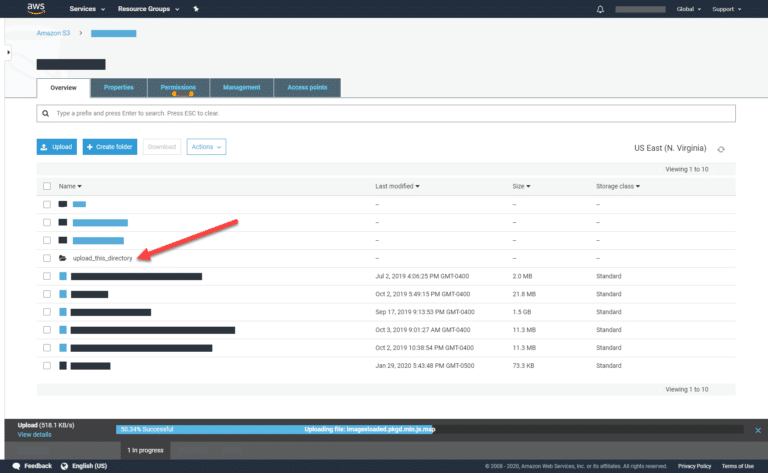Refresh the bucket listing with reload icon

click(x=721, y=149)
